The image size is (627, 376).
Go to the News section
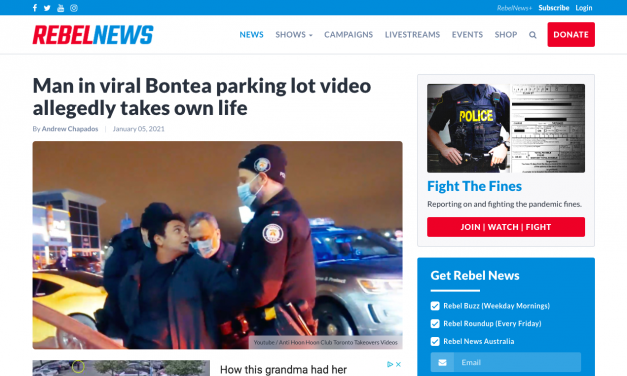click(252, 35)
